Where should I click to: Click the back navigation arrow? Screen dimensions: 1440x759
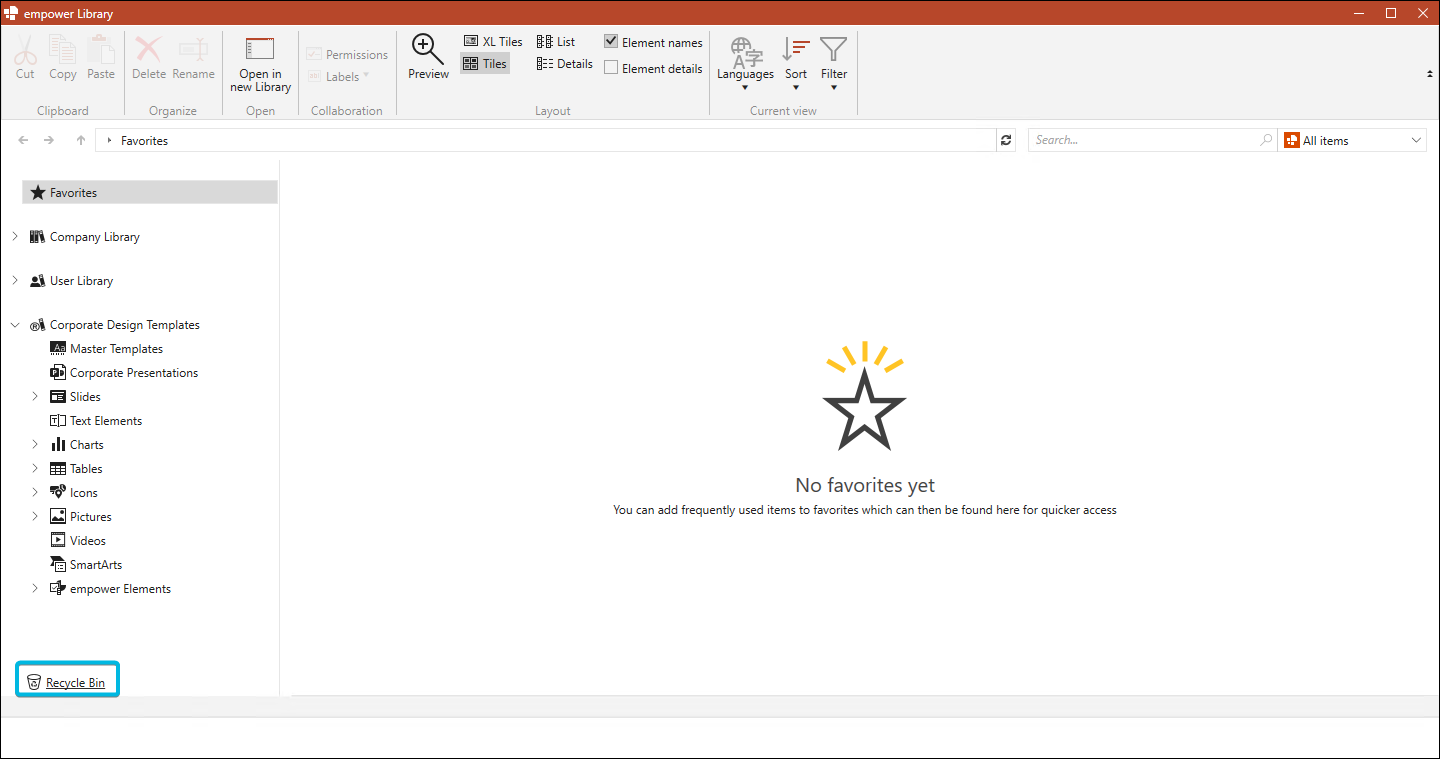(x=23, y=140)
